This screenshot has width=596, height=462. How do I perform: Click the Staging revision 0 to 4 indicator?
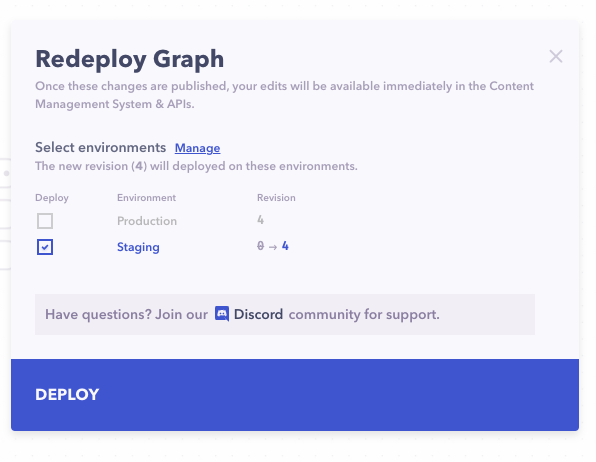point(273,246)
